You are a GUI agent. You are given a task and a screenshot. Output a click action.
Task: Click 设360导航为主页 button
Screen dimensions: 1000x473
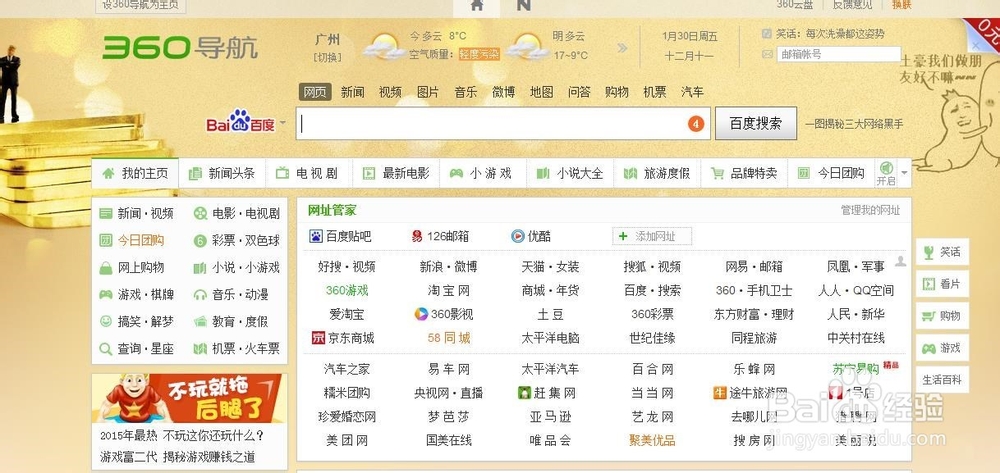pos(141,5)
